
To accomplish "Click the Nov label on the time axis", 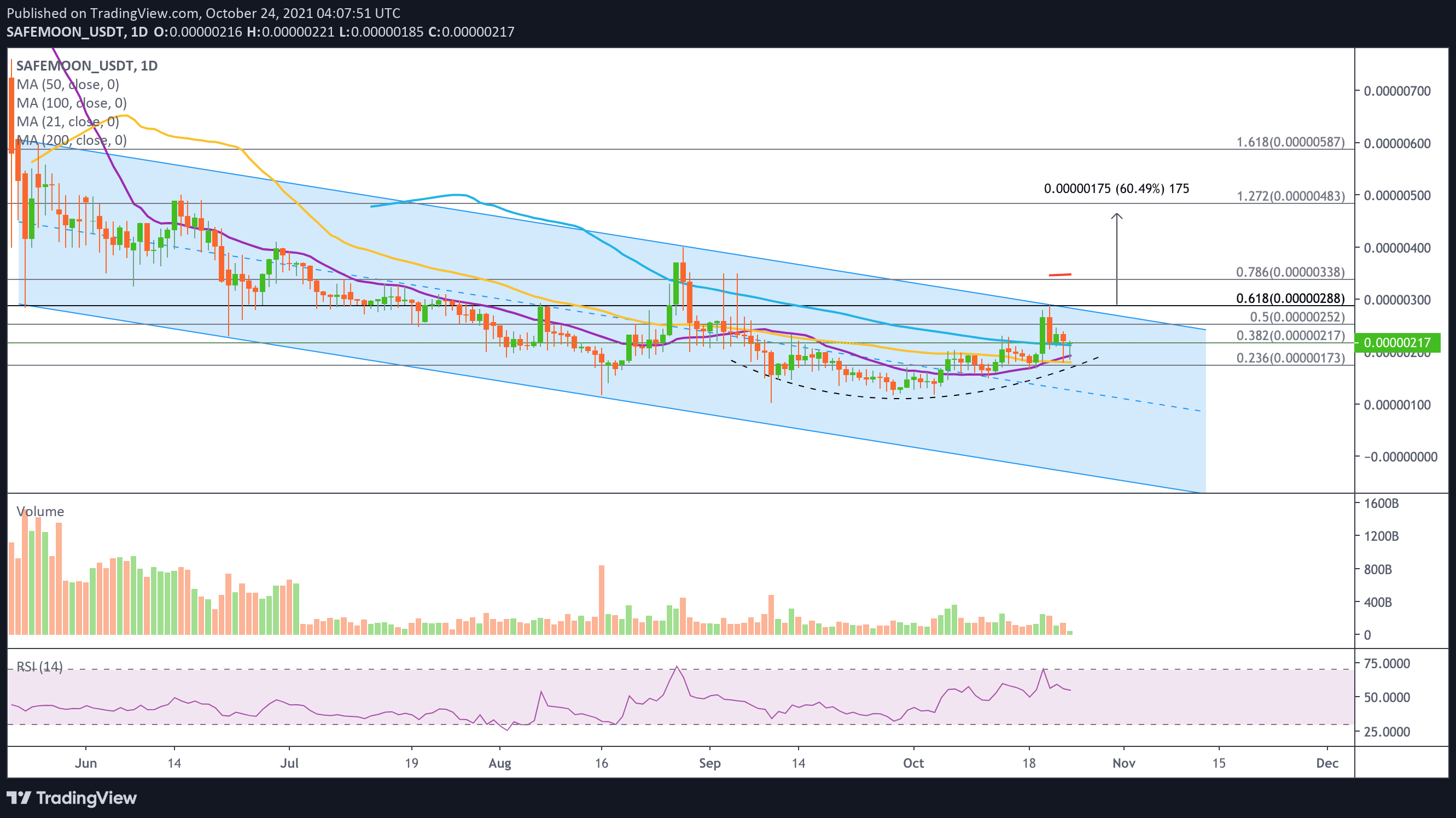I will coord(1123,763).
